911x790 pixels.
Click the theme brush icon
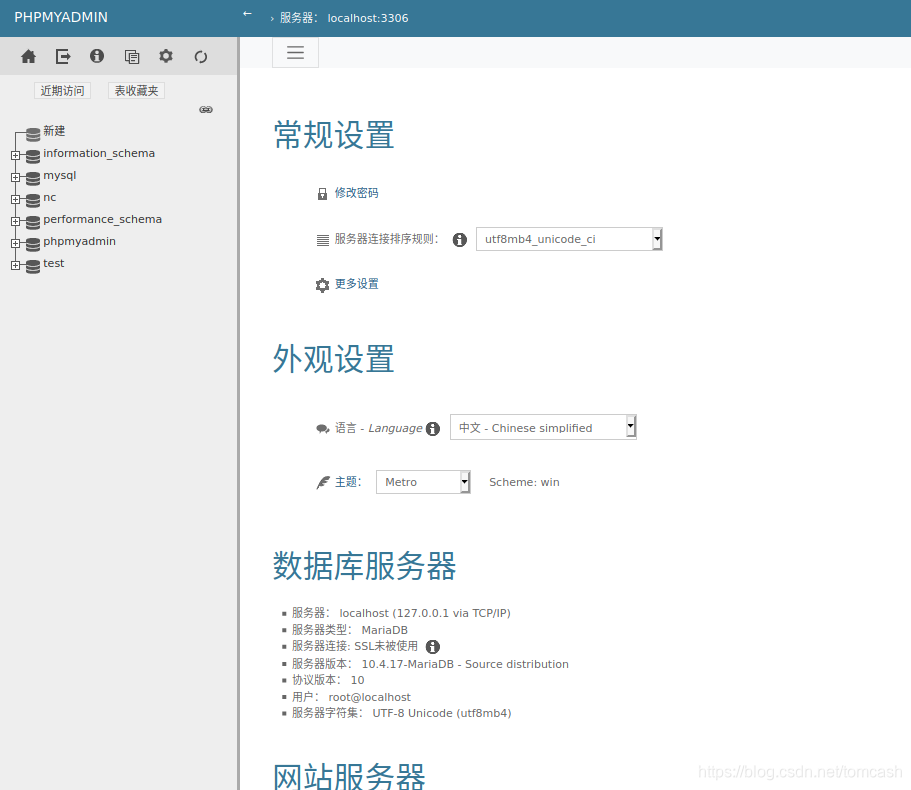pyautogui.click(x=322, y=483)
